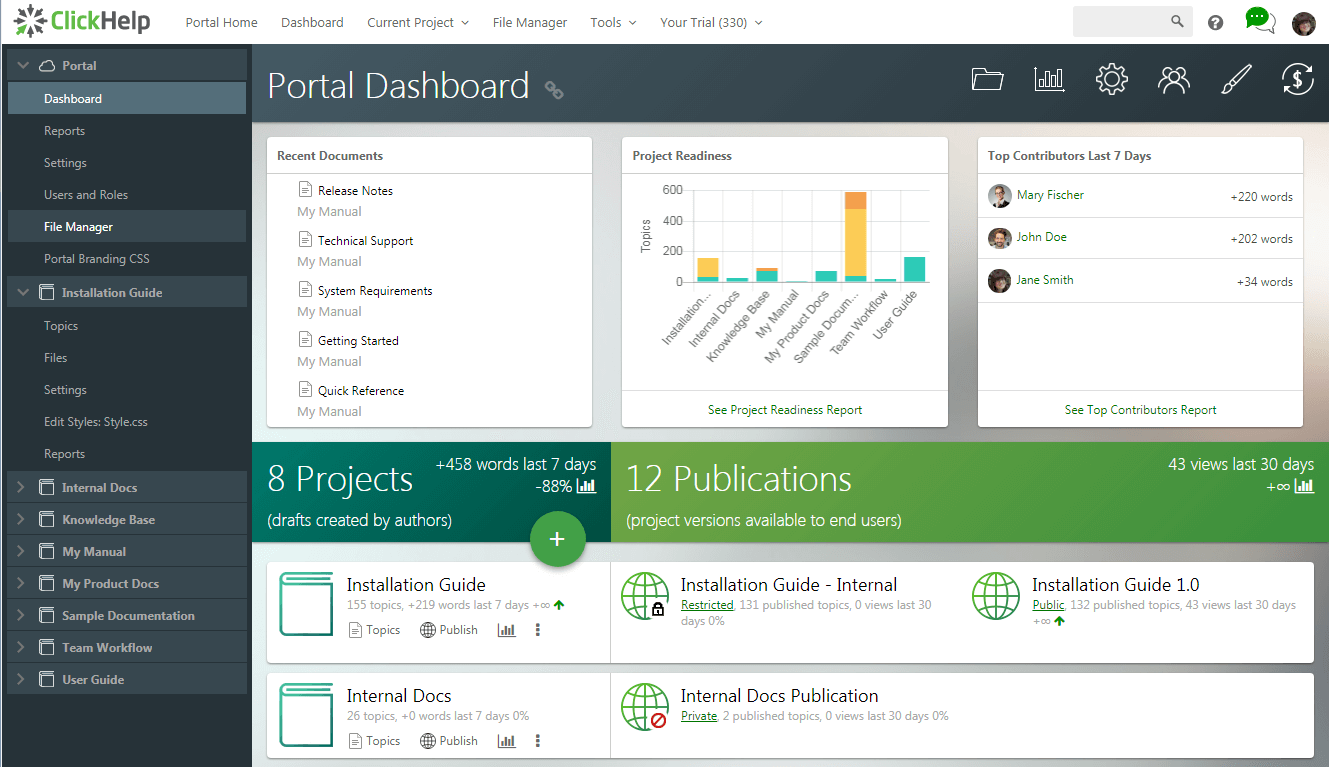Image resolution: width=1329 pixels, height=767 pixels.
Task: Collapse the Installation Guide sidebar section
Action: [21, 292]
